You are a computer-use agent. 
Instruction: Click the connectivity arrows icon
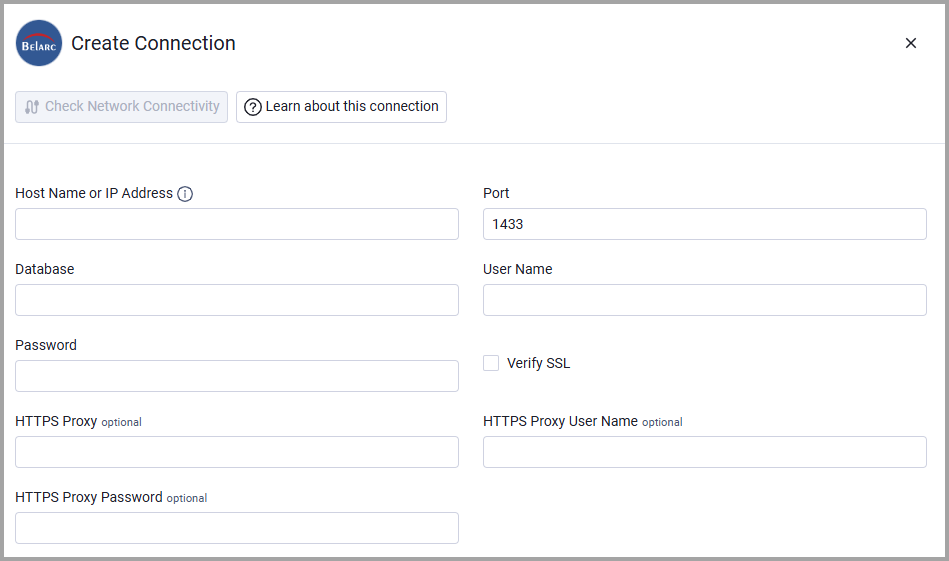(32, 107)
